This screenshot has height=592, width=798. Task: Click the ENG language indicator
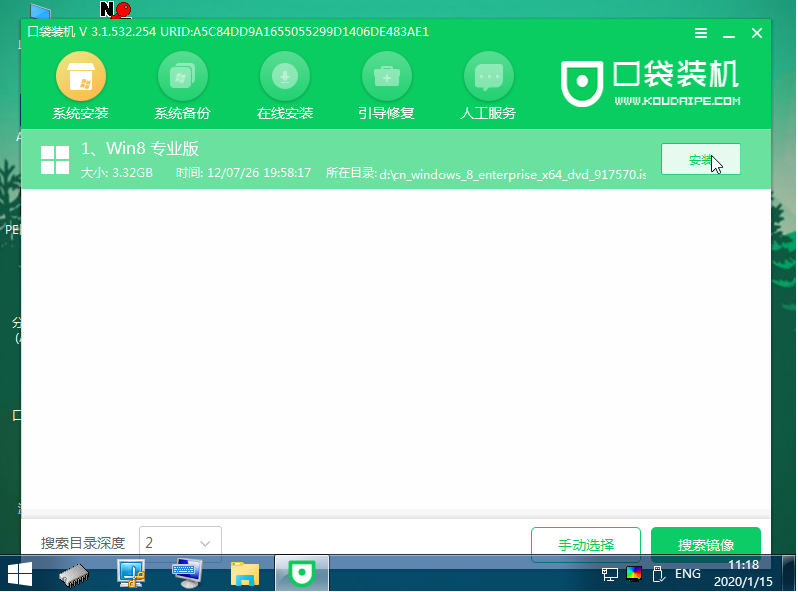[x=688, y=574]
